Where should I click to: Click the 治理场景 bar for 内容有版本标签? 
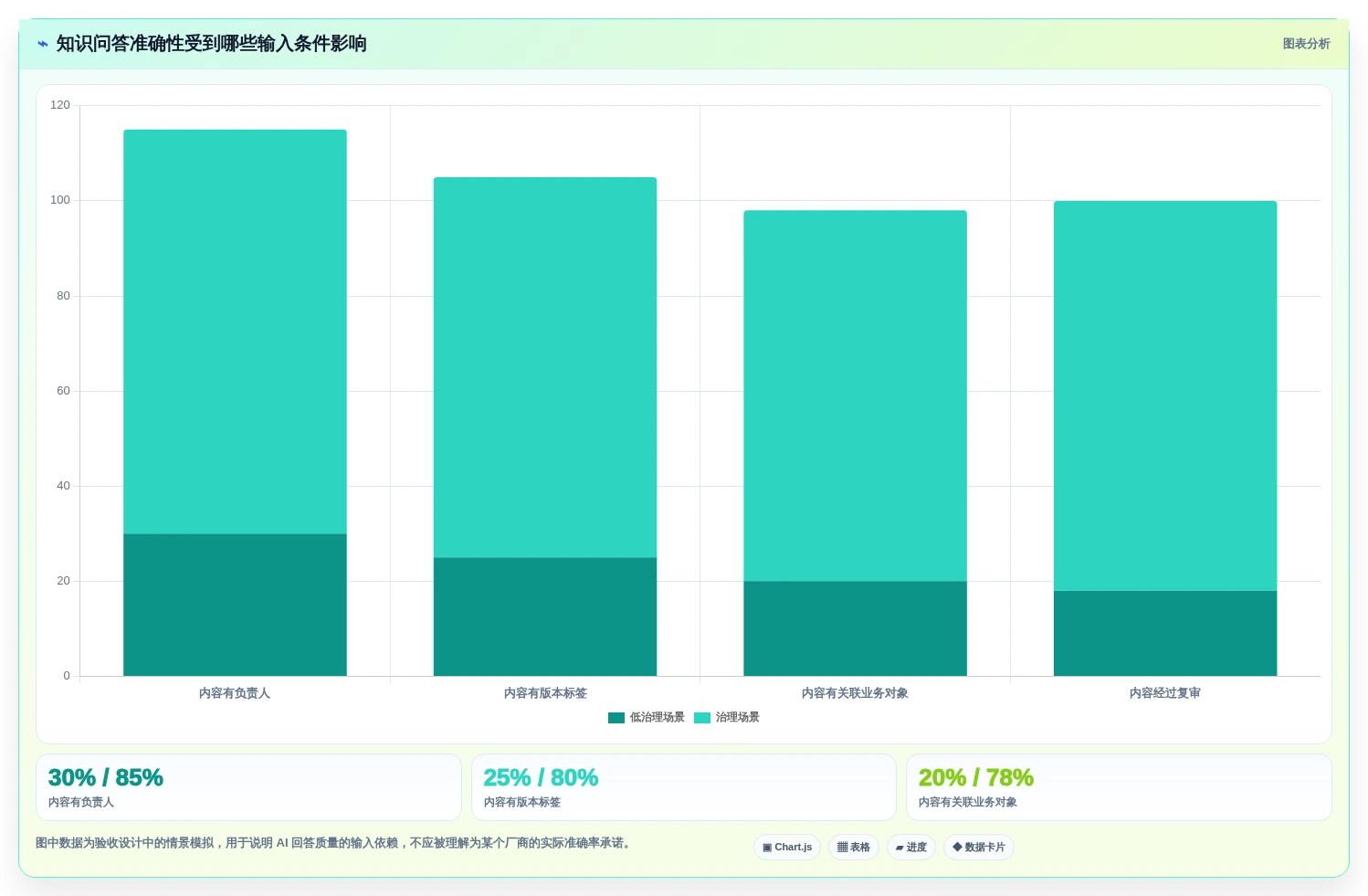[545, 367]
